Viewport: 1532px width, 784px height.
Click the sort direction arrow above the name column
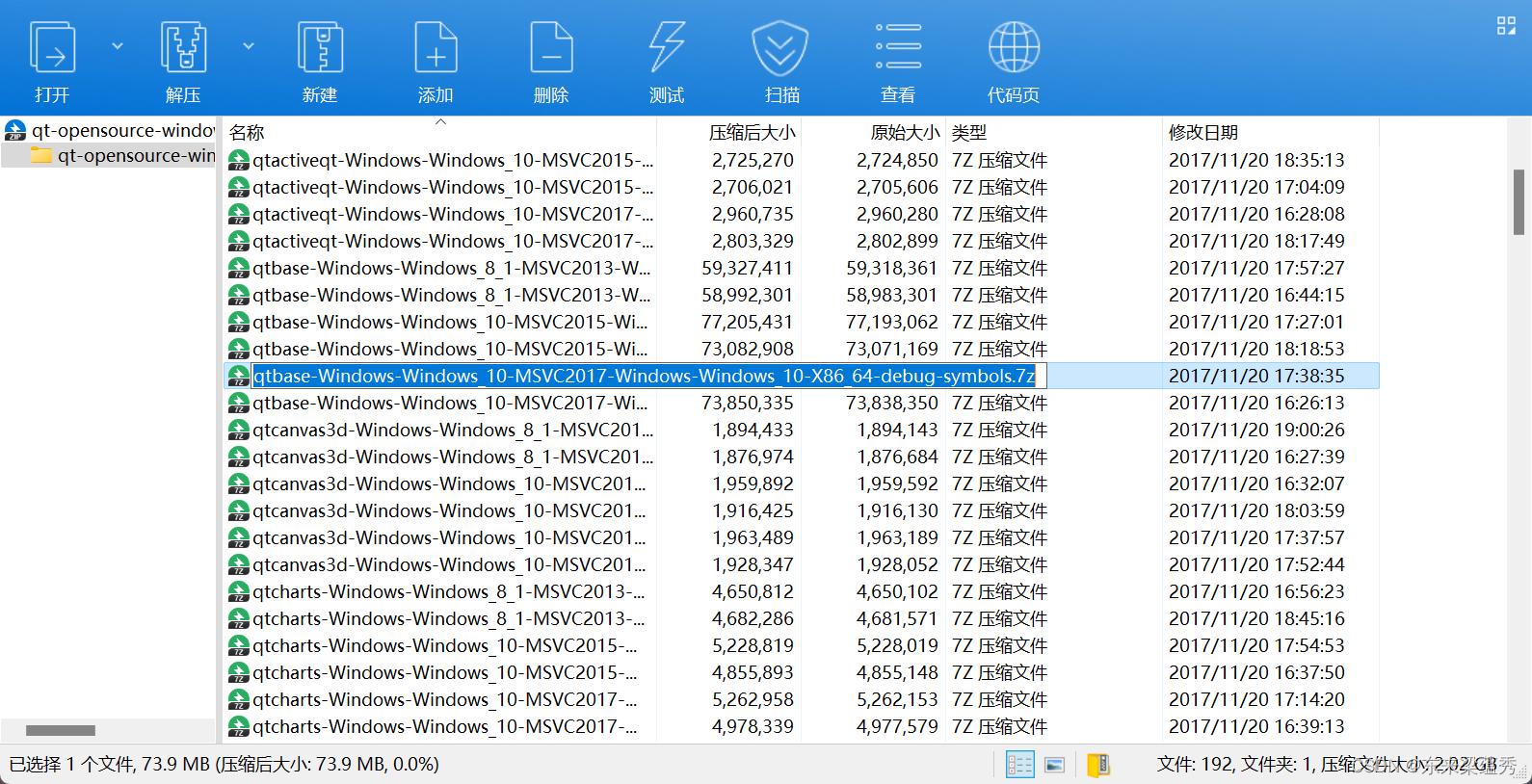pyautogui.click(x=440, y=121)
